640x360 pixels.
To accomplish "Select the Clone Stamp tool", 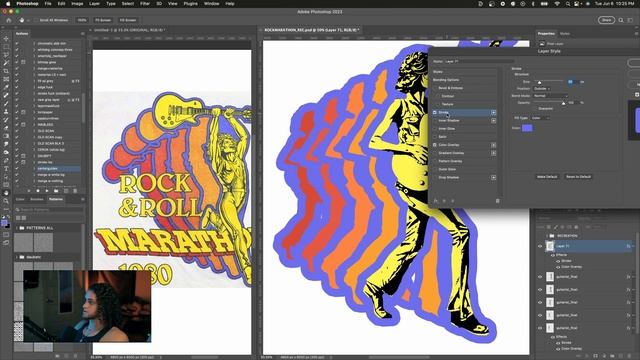I will point(6,111).
